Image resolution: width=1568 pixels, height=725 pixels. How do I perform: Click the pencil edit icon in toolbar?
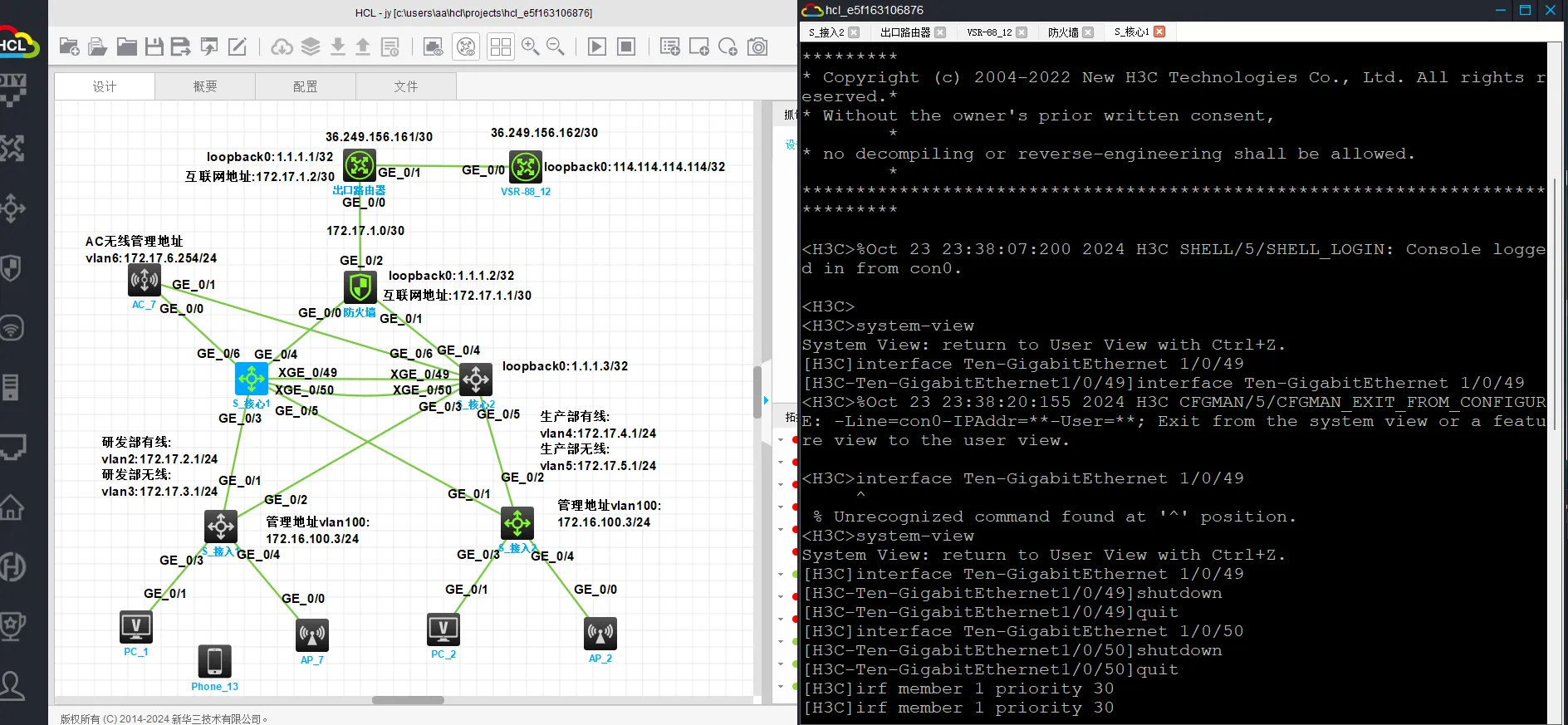click(238, 47)
